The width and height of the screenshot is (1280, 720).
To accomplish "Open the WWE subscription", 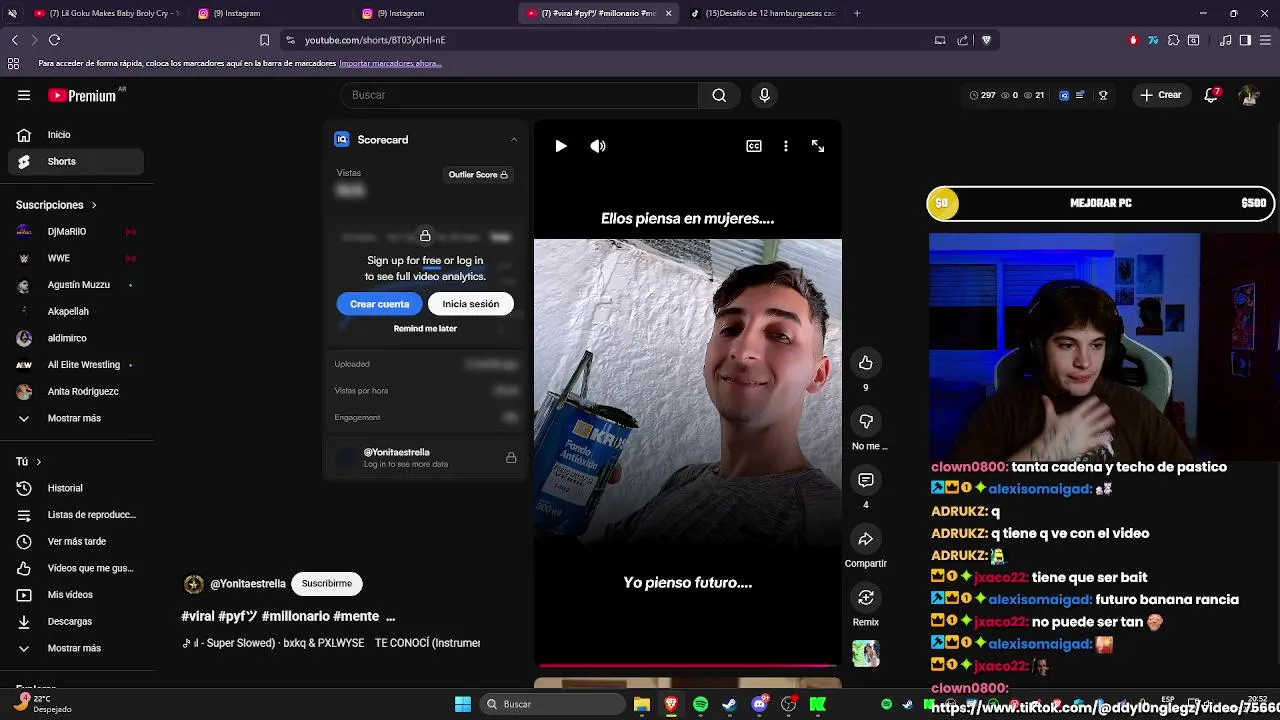I will [x=76, y=258].
